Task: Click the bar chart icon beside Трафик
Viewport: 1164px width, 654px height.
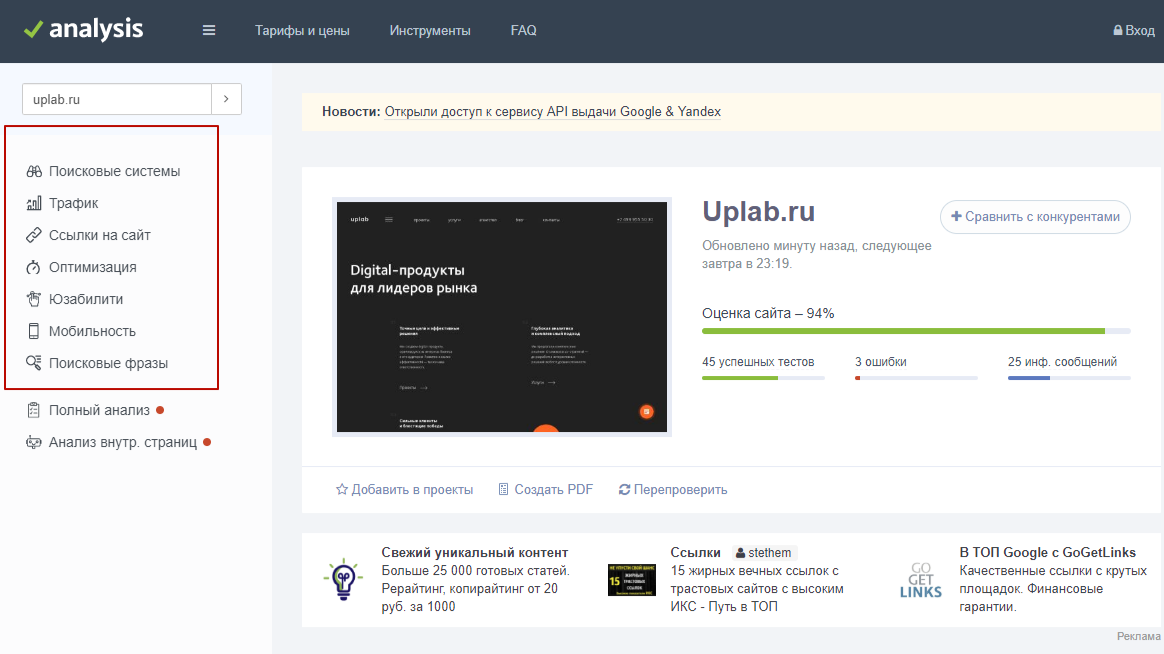Action: 34,203
